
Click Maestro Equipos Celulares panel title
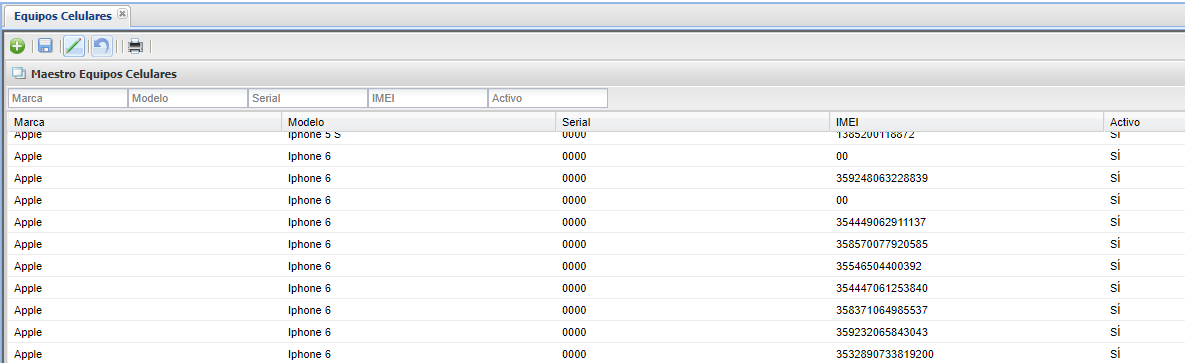point(104,74)
